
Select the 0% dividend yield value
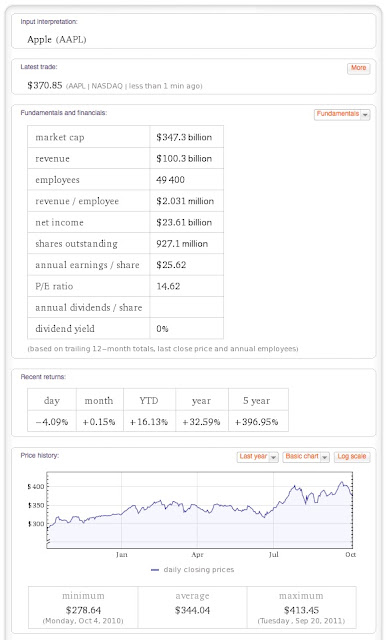click(x=162, y=329)
